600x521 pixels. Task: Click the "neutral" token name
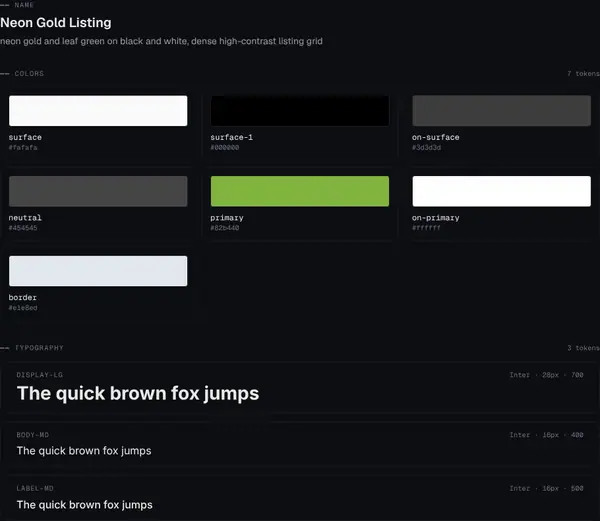25,218
